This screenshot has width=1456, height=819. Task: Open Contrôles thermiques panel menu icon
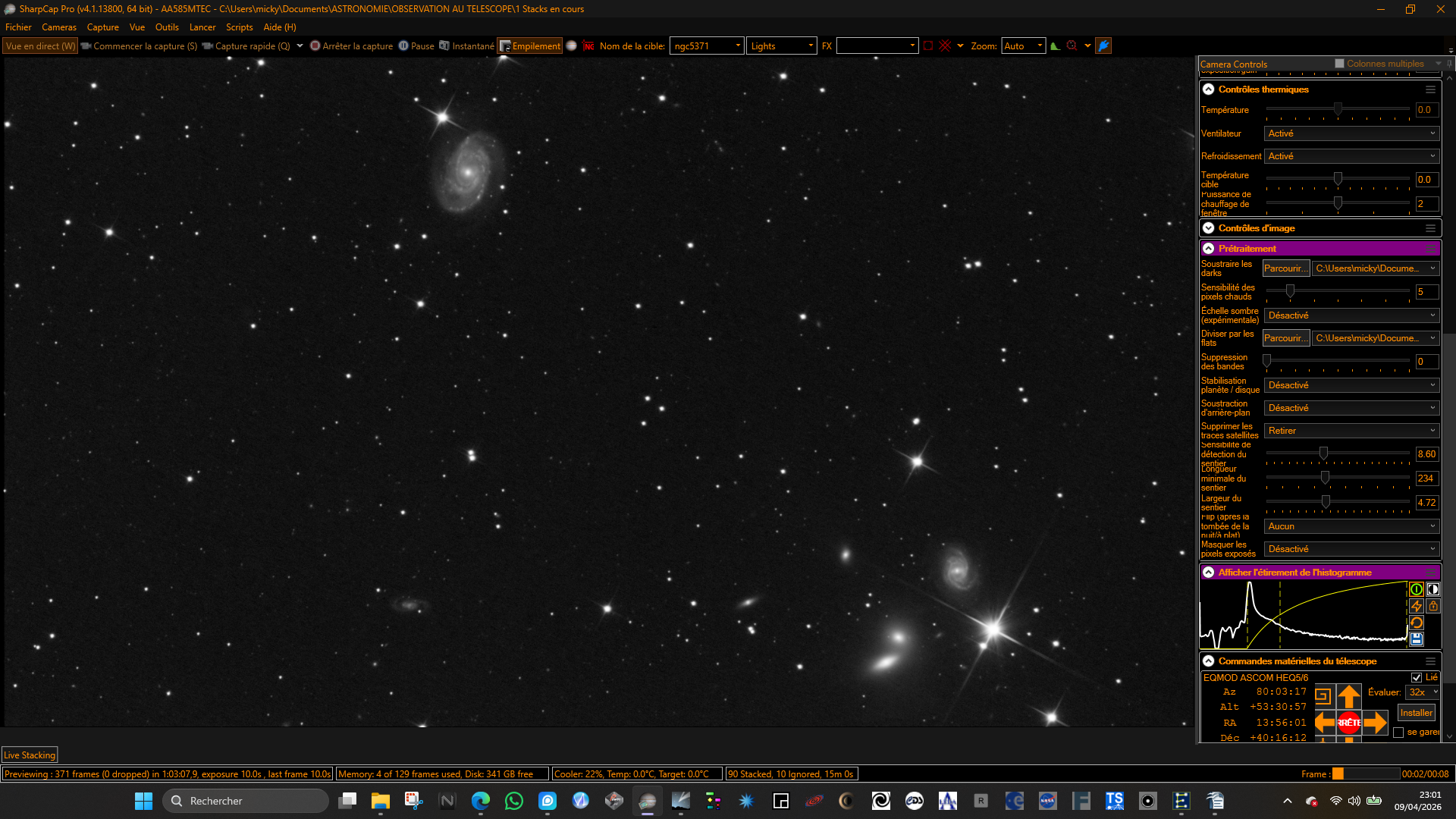tap(1430, 89)
